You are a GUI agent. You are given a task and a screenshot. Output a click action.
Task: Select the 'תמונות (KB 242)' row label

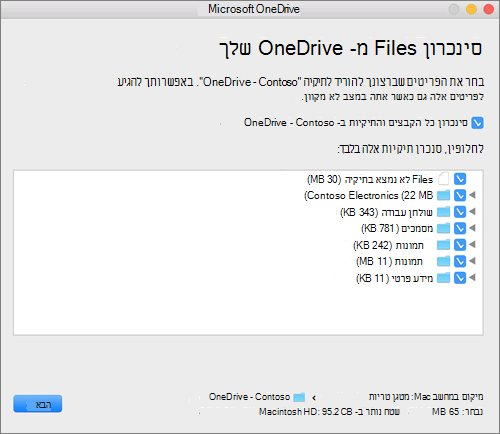point(388,245)
